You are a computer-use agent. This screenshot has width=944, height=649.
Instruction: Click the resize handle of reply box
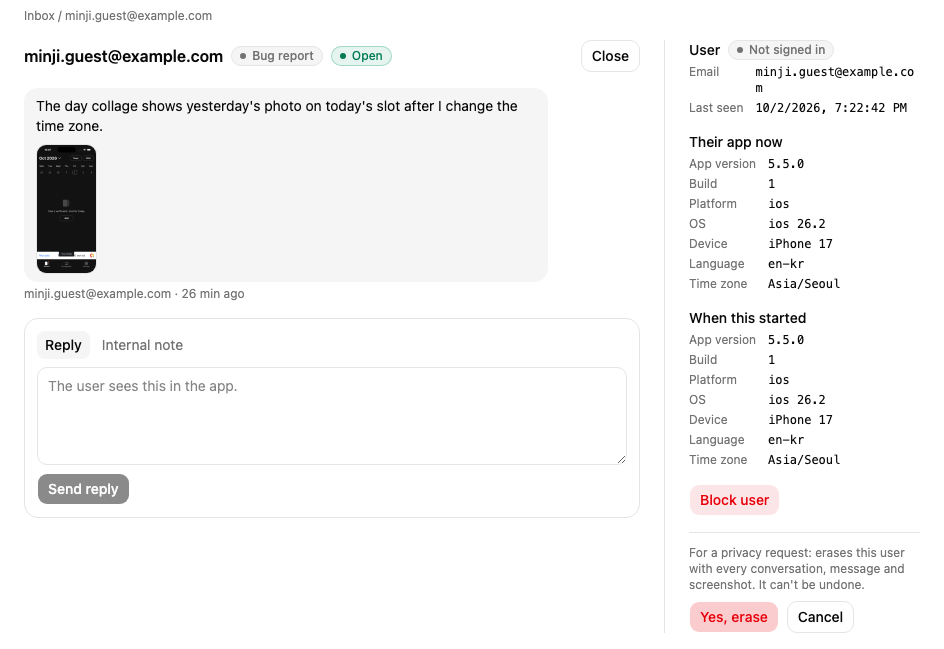(x=621, y=459)
